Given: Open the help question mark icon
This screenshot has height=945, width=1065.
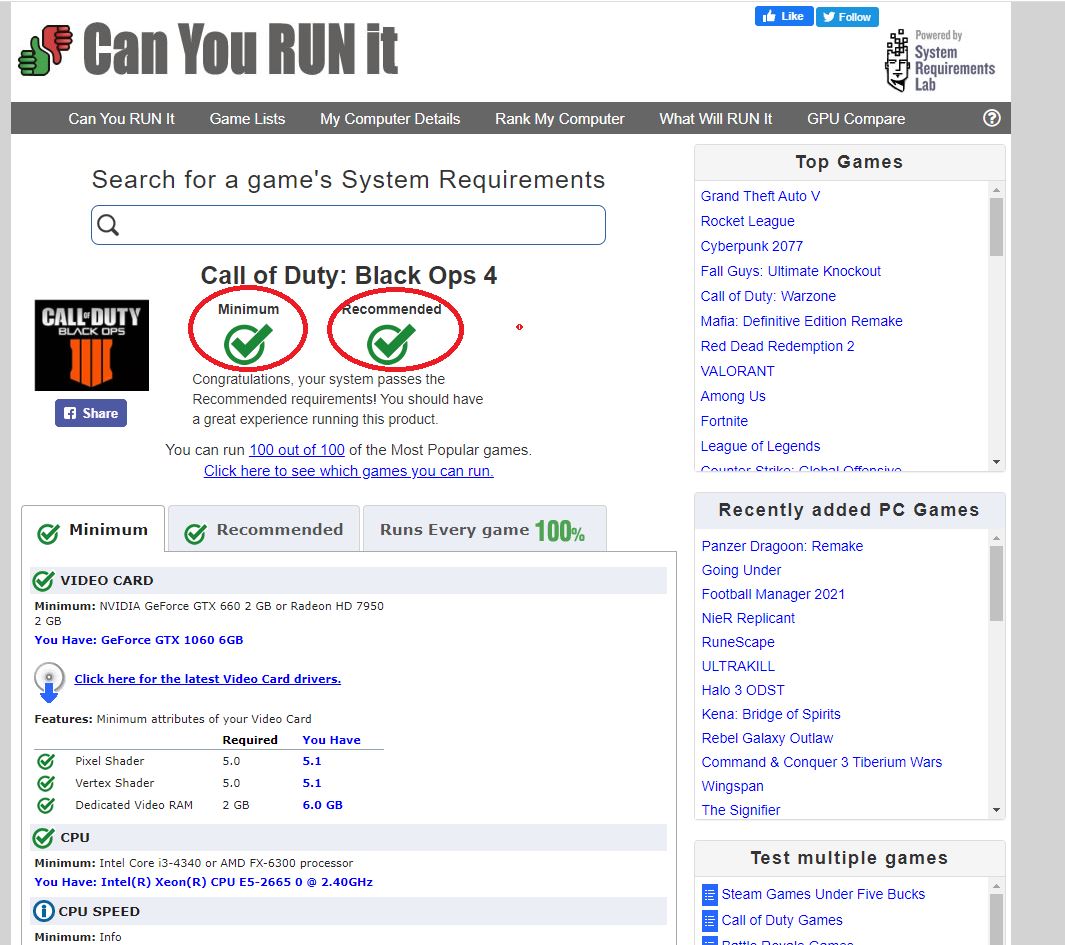Looking at the screenshot, I should [992, 118].
